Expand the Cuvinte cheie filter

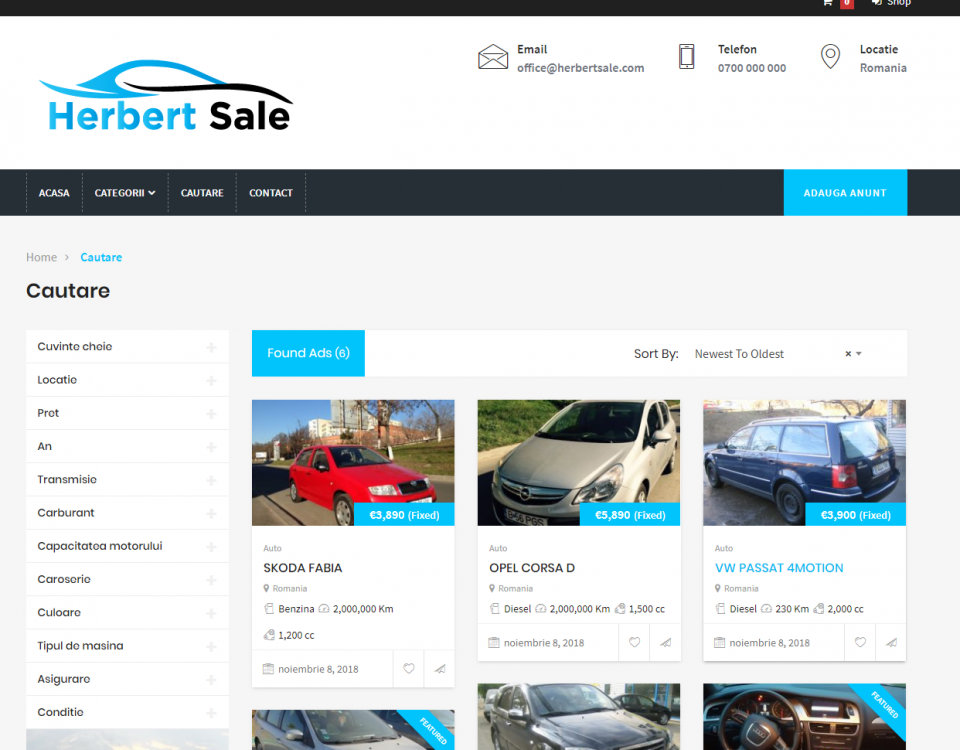127,347
